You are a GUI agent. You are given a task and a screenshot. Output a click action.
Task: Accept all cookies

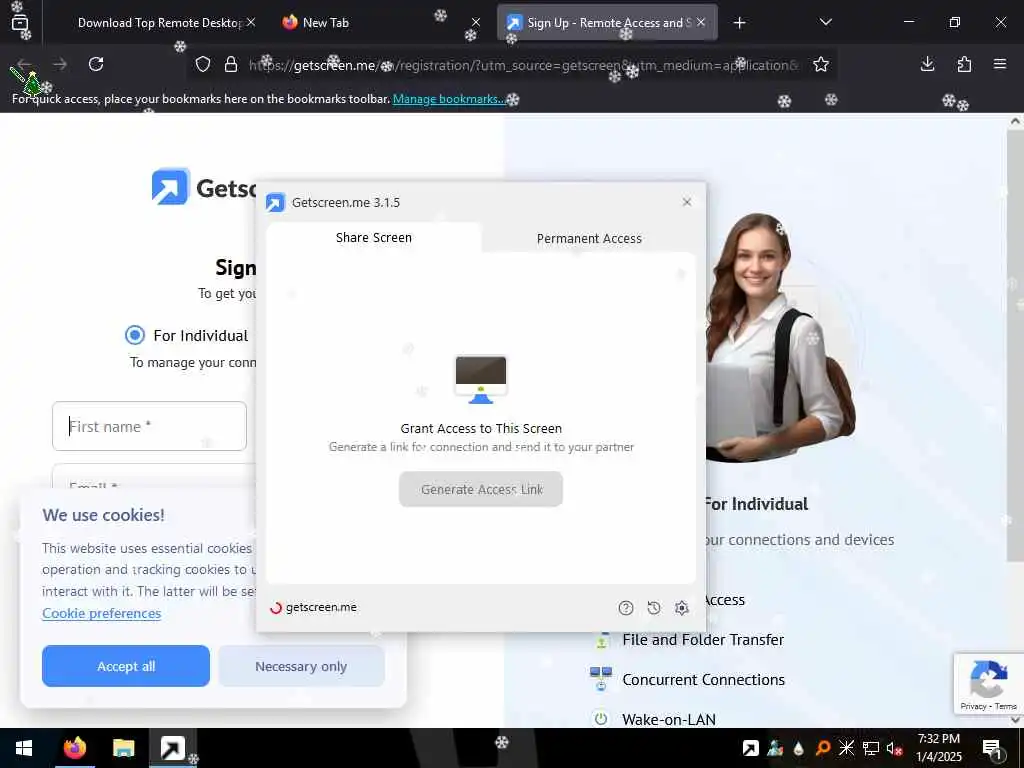pos(126,666)
